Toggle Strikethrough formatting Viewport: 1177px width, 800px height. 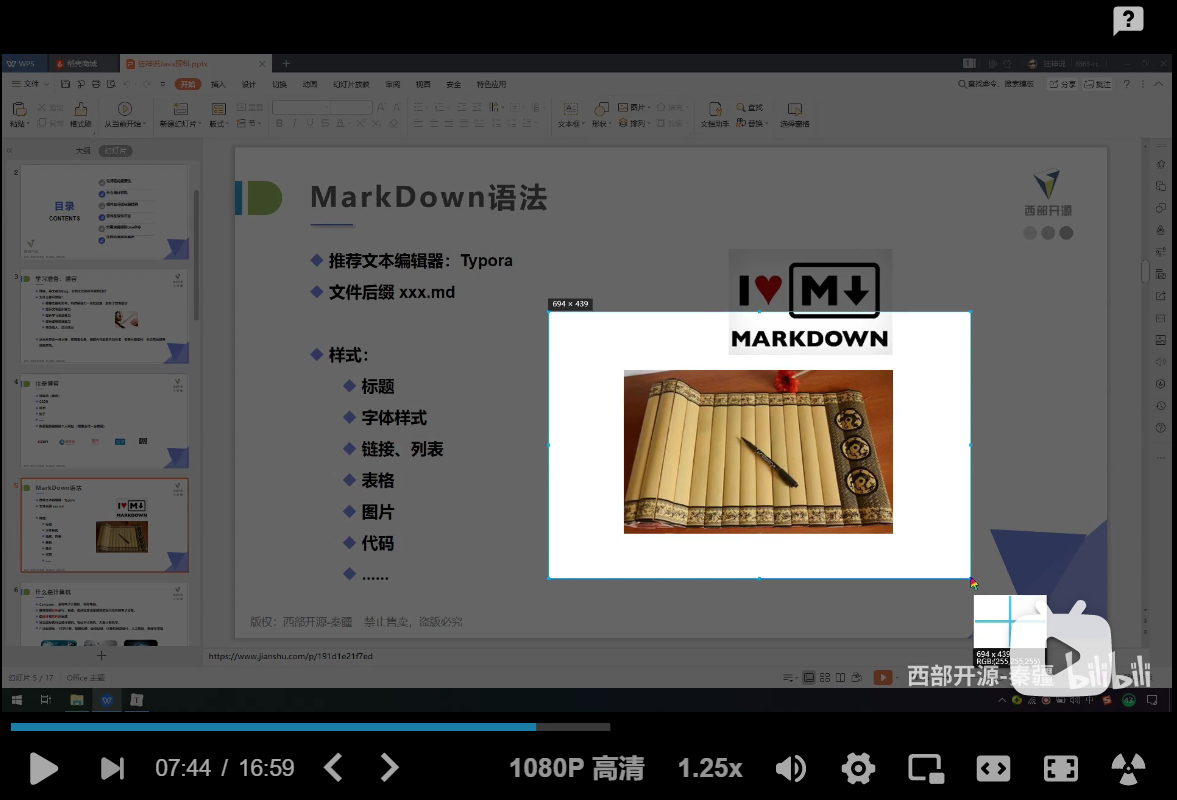(325, 123)
